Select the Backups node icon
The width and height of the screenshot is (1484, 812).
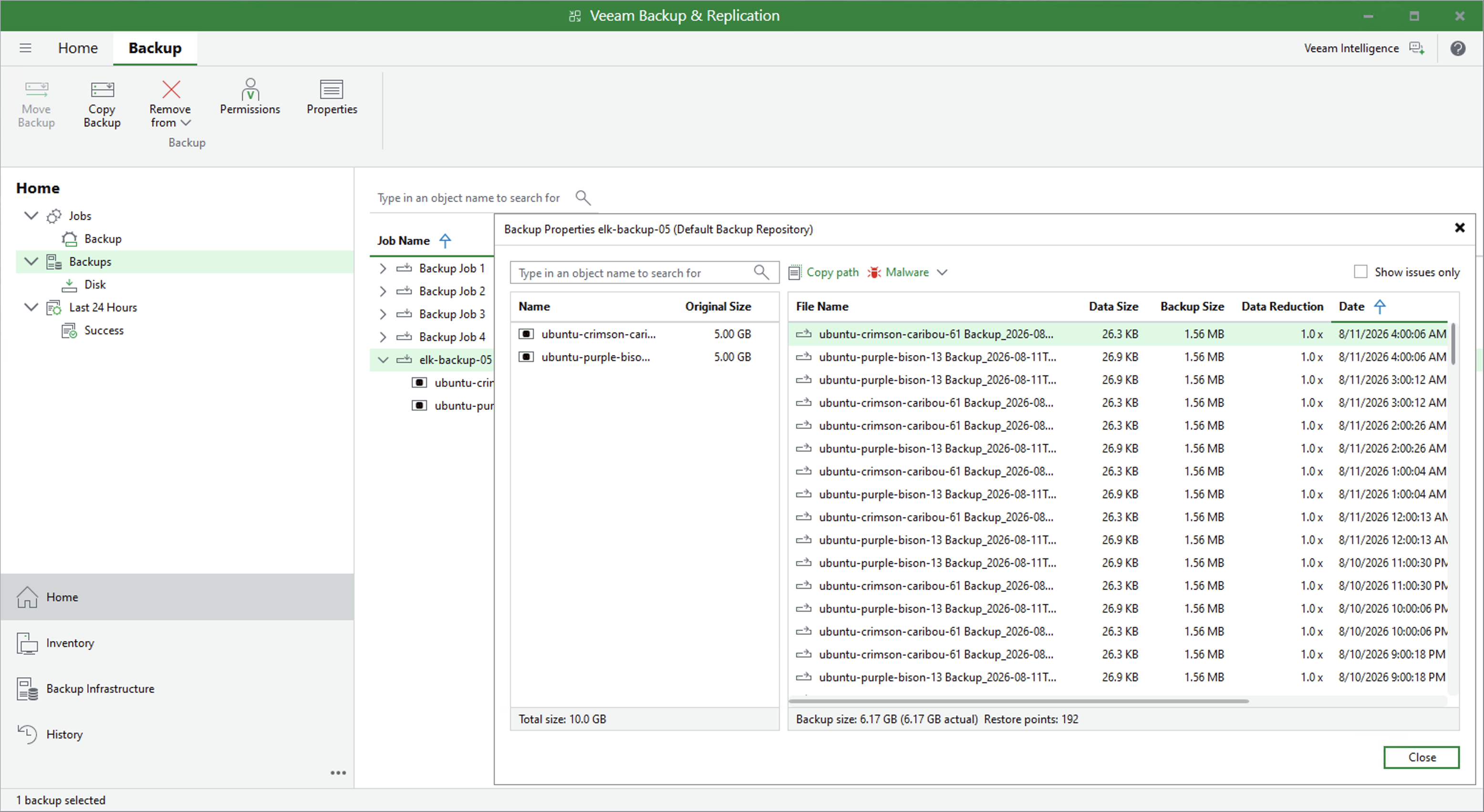tap(54, 261)
